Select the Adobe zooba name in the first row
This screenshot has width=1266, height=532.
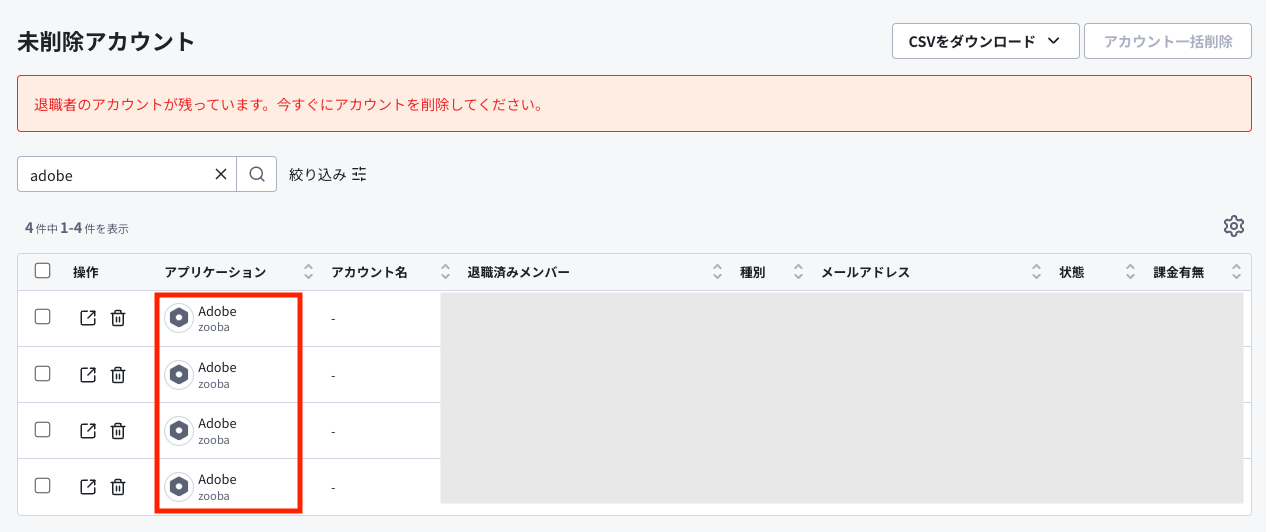pos(217,318)
